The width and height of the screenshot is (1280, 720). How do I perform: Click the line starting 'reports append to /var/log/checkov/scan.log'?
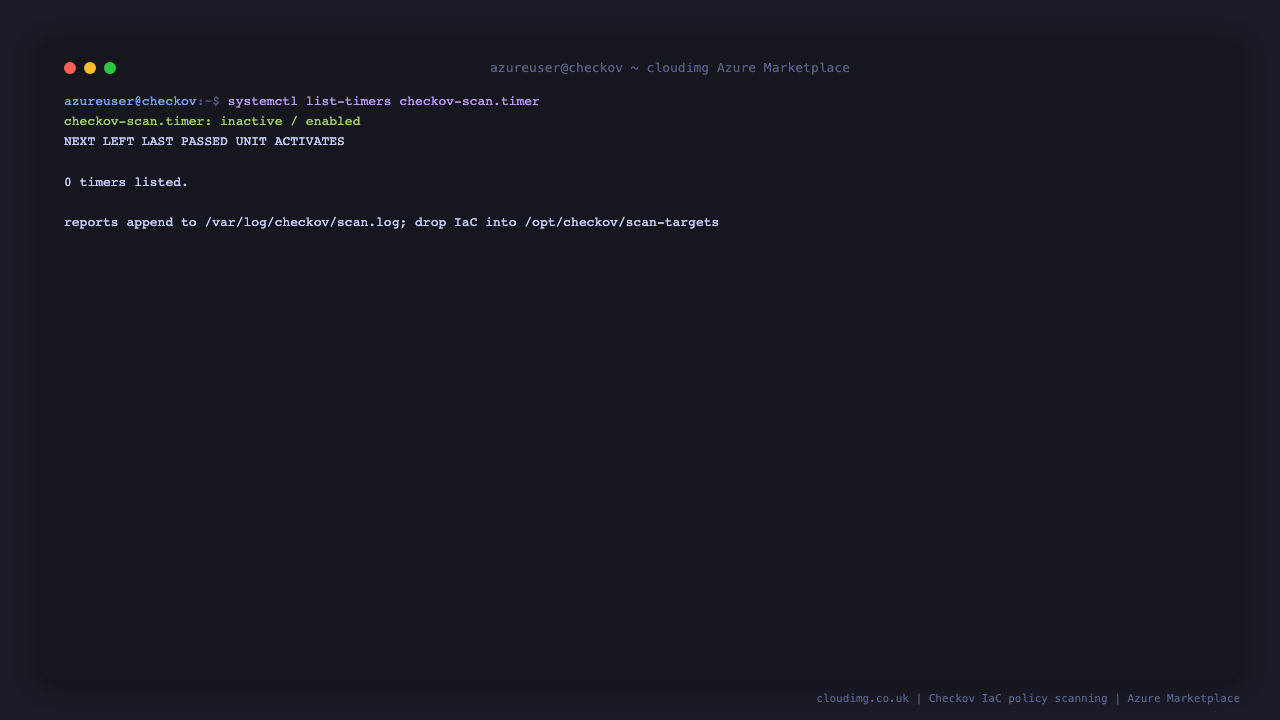(x=391, y=222)
